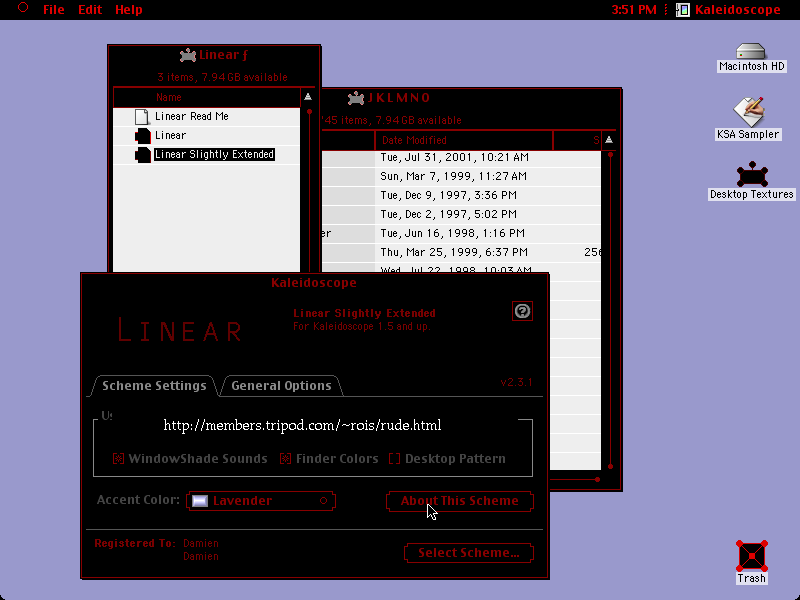
Task: Sort by the Date Modified column header
Action: tap(464, 140)
